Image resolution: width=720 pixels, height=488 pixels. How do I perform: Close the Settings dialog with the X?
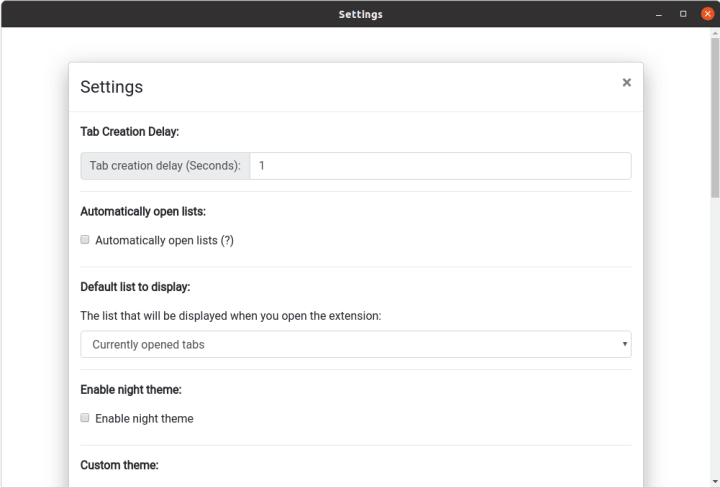pyautogui.click(x=626, y=83)
